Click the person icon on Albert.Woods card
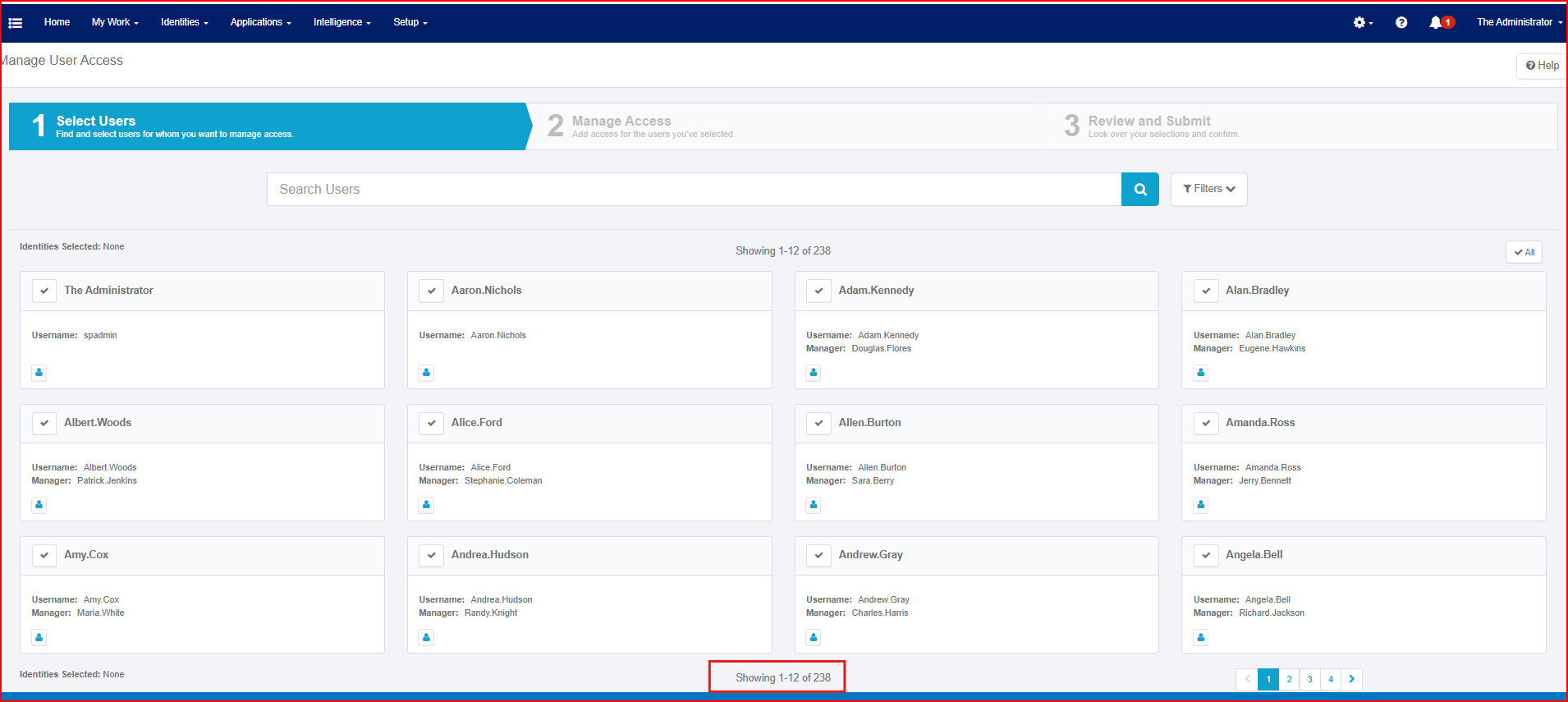 39,505
